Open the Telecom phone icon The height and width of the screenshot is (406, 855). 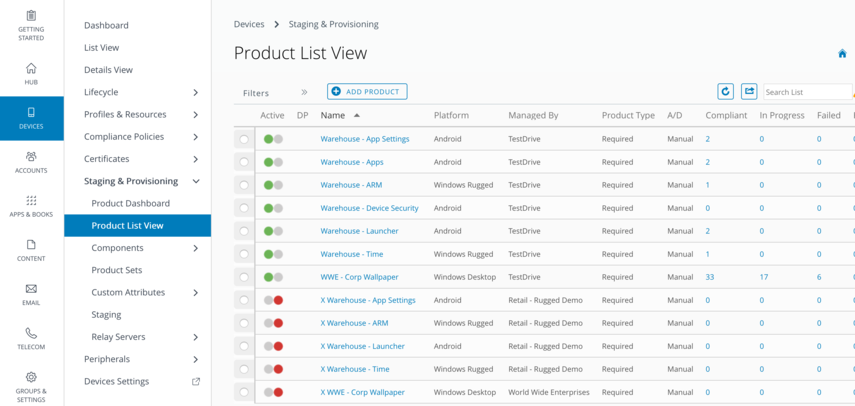(x=31, y=333)
